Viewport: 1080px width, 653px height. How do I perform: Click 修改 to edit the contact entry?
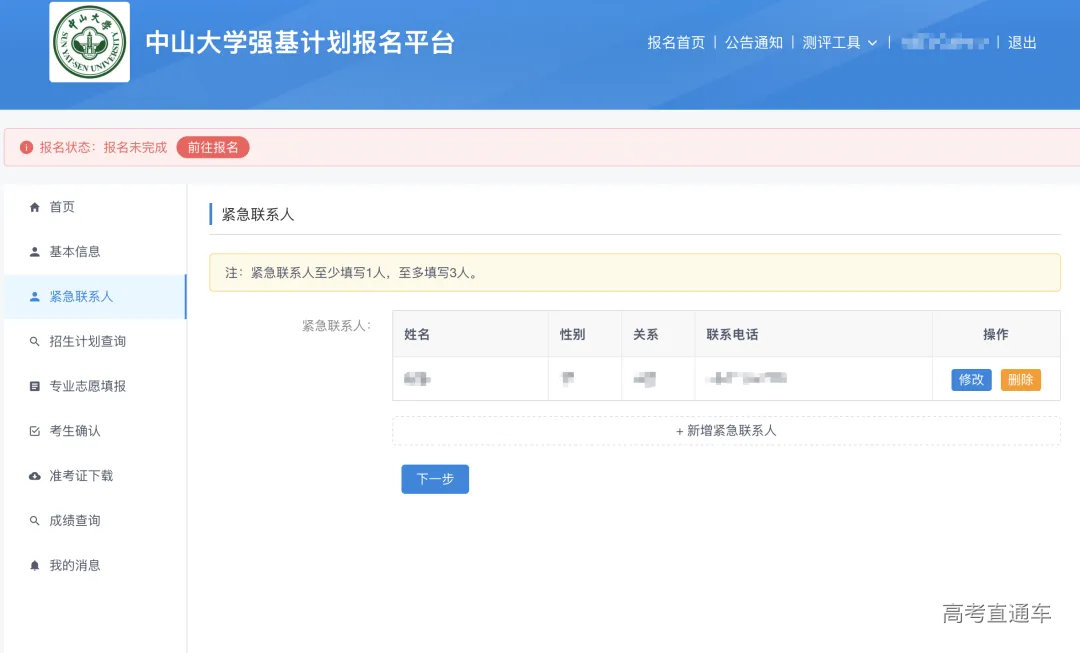pos(969,381)
